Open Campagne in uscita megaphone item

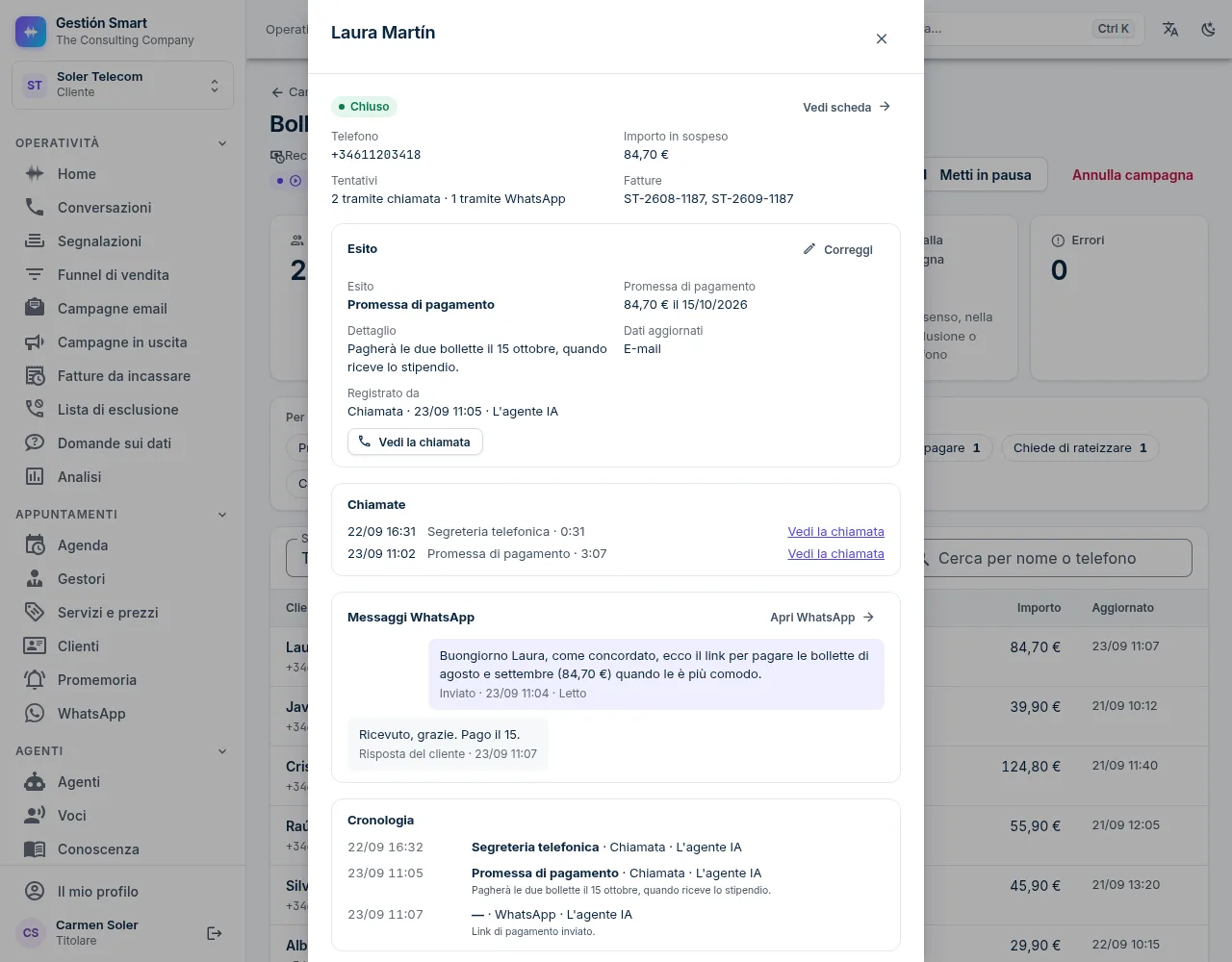click(x=122, y=342)
